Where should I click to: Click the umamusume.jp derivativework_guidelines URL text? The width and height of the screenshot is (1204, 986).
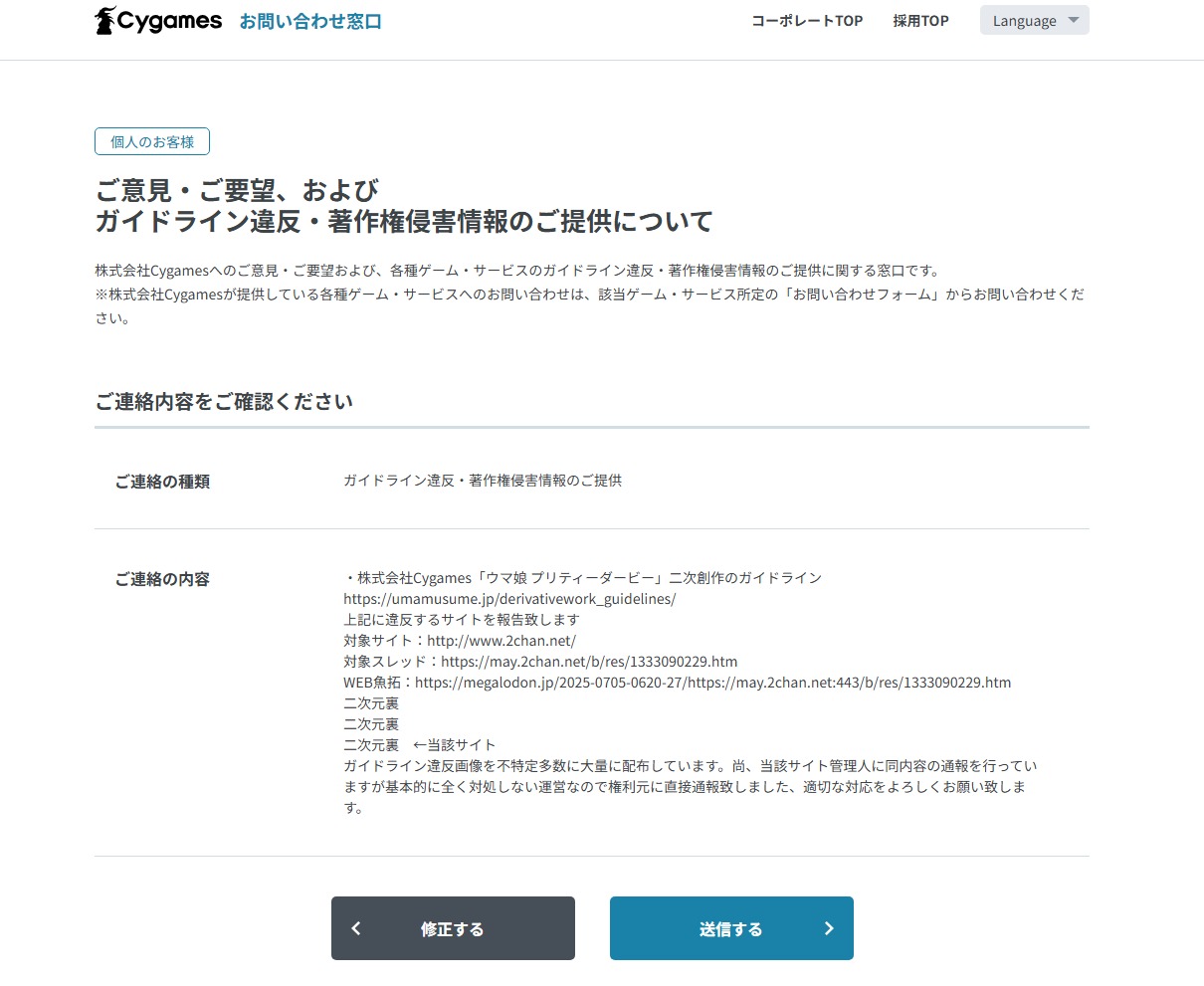[x=509, y=599]
